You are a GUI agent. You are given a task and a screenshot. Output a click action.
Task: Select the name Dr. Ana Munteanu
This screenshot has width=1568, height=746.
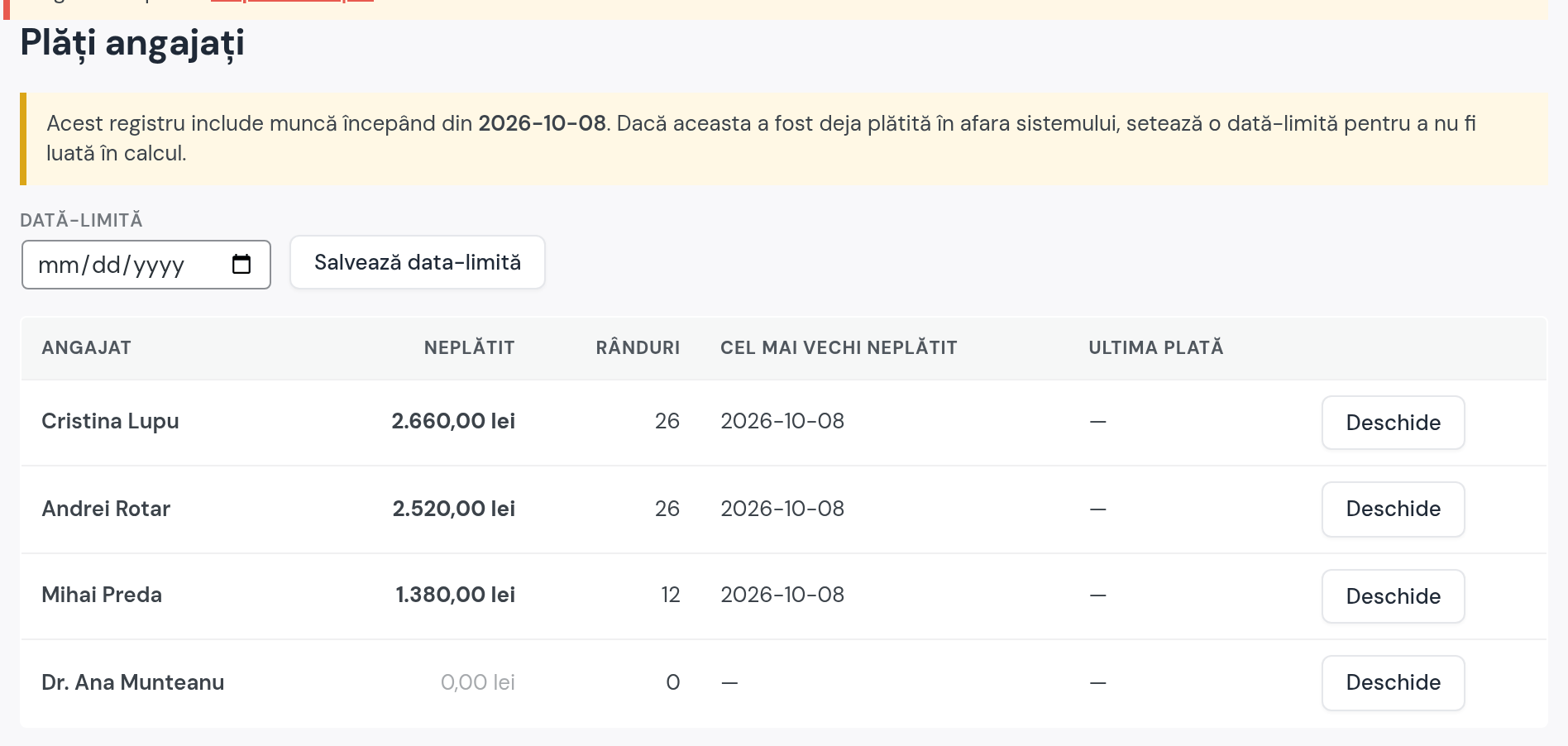[133, 682]
